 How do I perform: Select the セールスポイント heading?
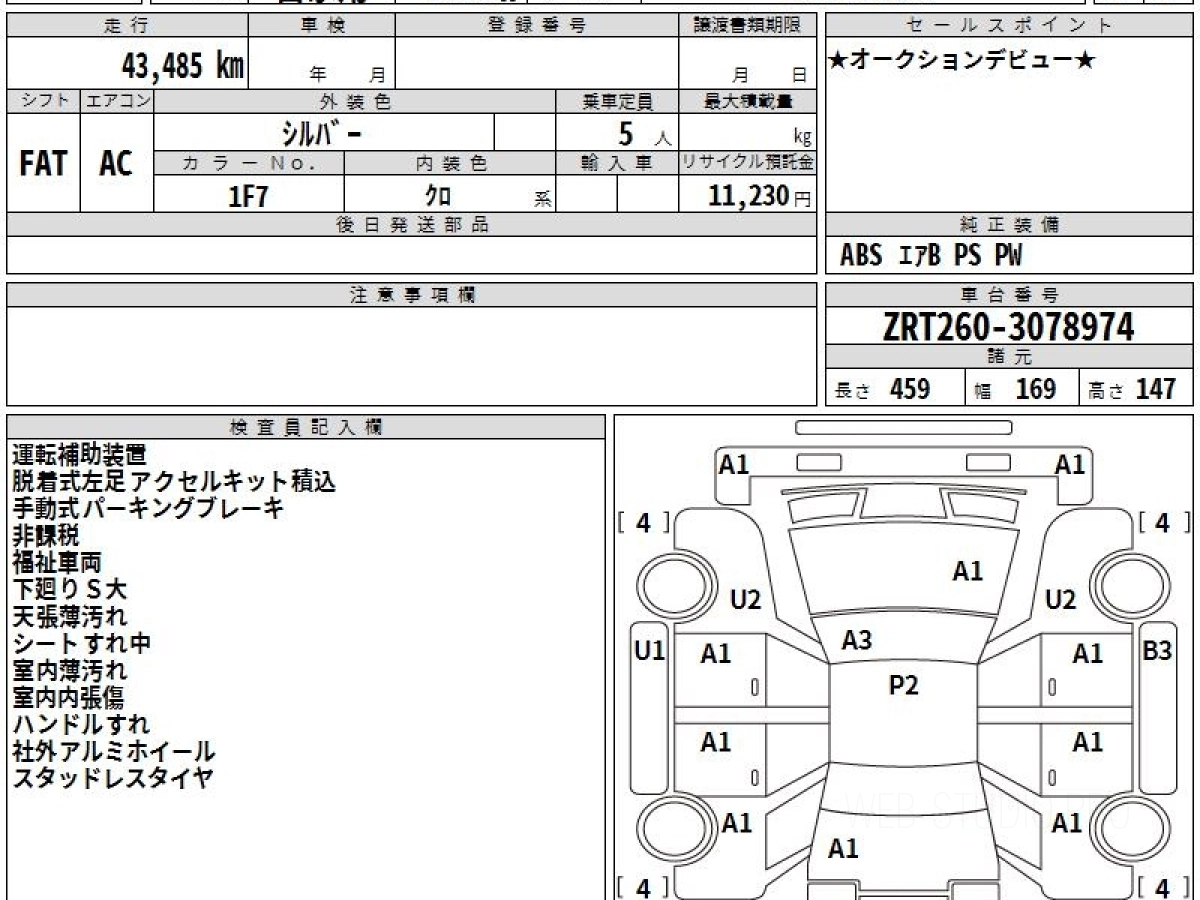(x=1010, y=26)
